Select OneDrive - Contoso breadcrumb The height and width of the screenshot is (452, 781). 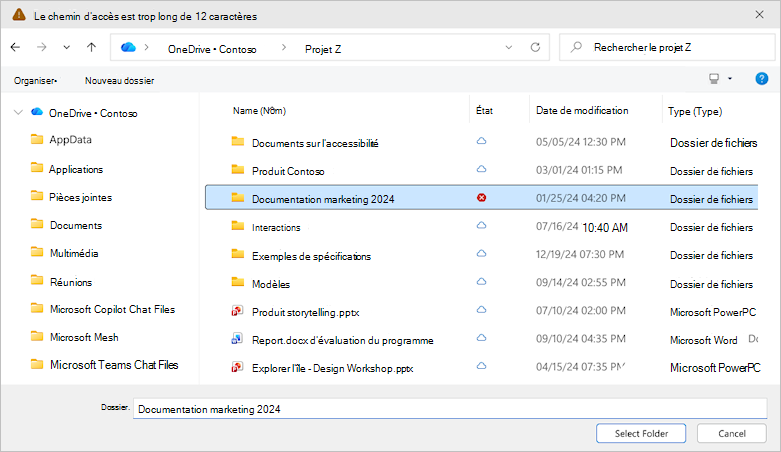212,49
